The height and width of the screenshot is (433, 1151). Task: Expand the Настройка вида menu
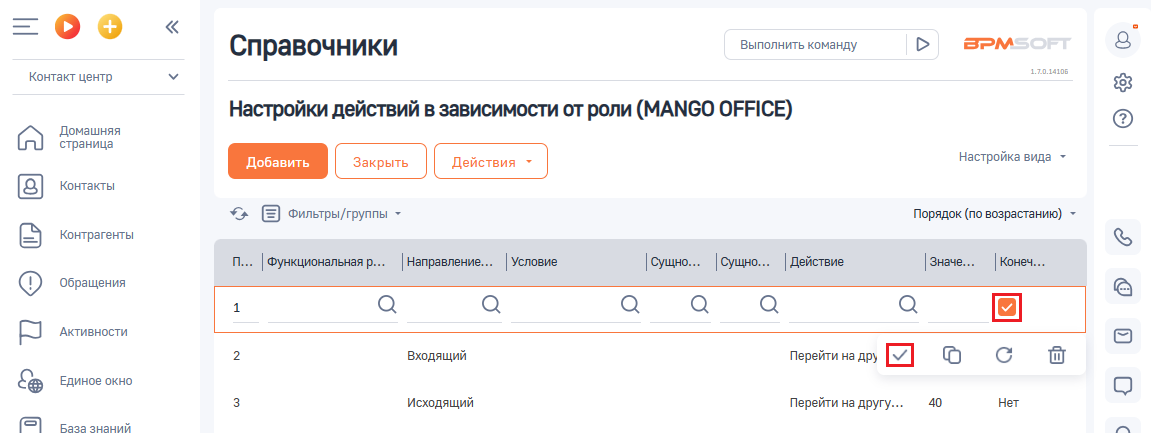pyautogui.click(x=1012, y=156)
